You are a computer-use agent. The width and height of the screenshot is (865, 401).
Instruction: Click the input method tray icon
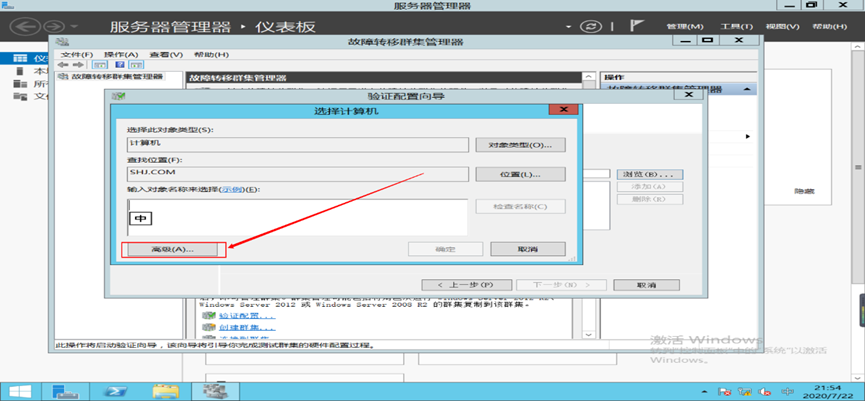tap(787, 392)
